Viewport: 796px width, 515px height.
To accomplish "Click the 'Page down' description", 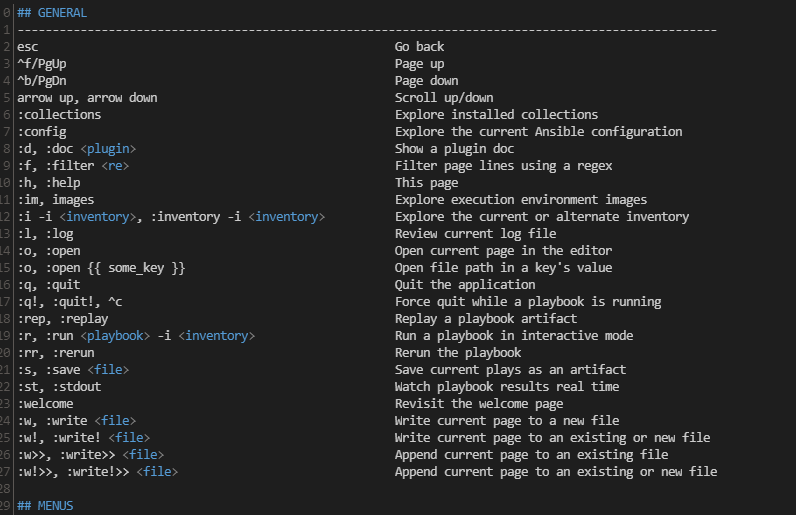I will (426, 81).
